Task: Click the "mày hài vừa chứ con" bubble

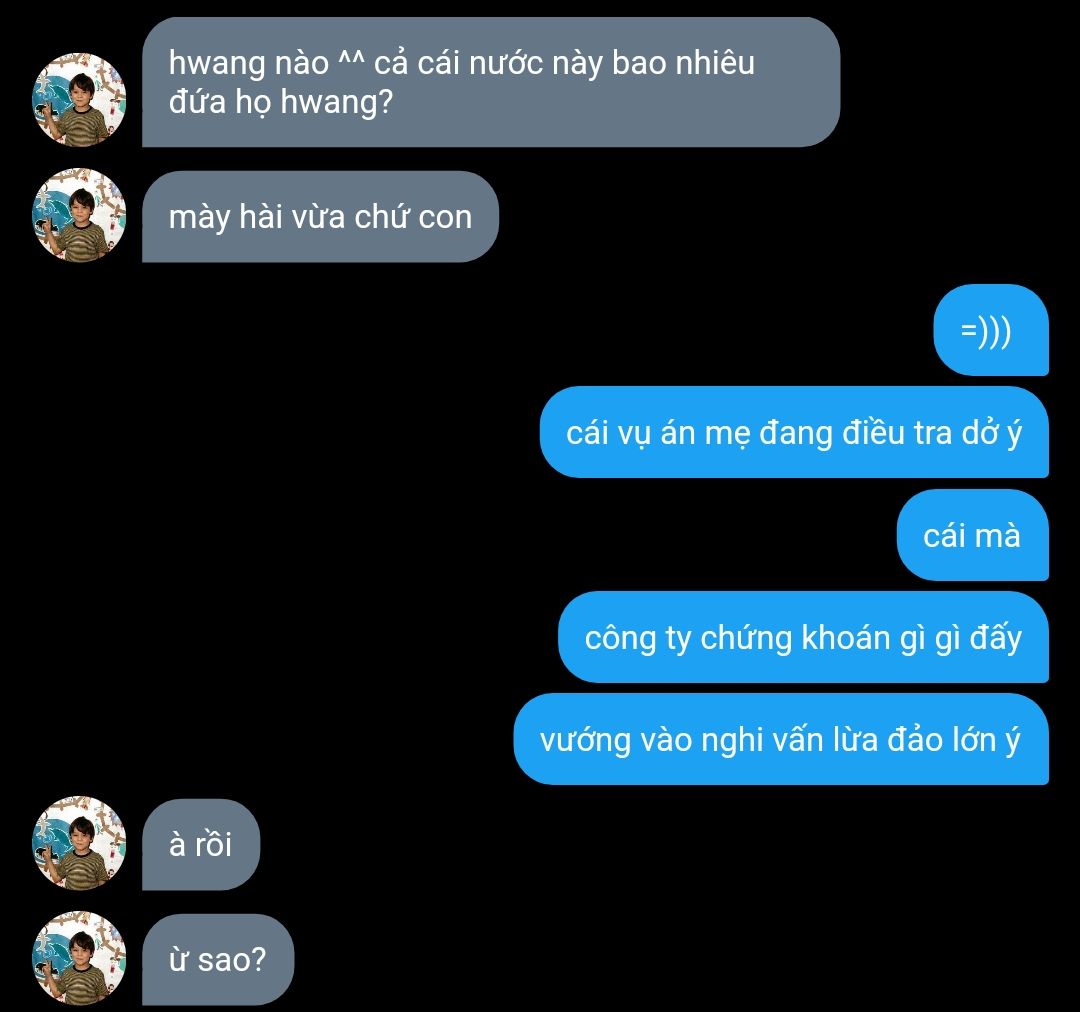Action: [x=320, y=216]
